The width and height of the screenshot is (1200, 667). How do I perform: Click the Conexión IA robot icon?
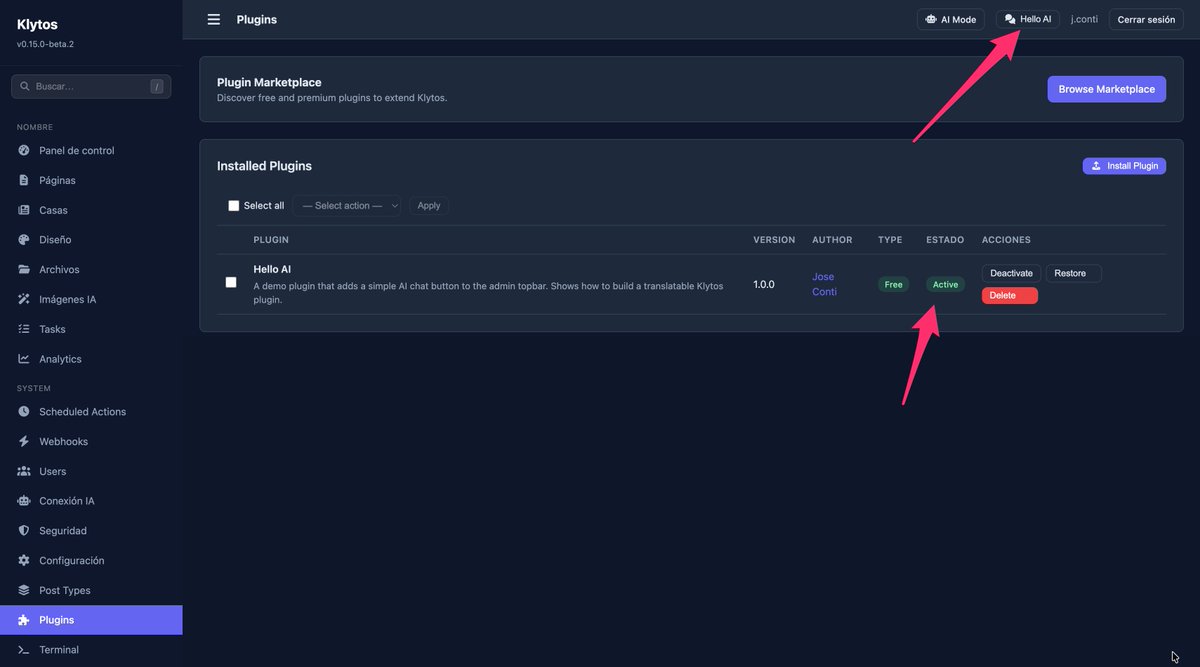click(24, 501)
